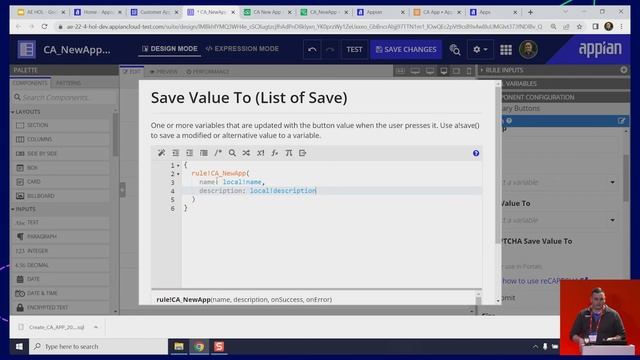Open the Value To variable dropdown
640x360 pixels.
pyautogui.click(x=612, y=220)
